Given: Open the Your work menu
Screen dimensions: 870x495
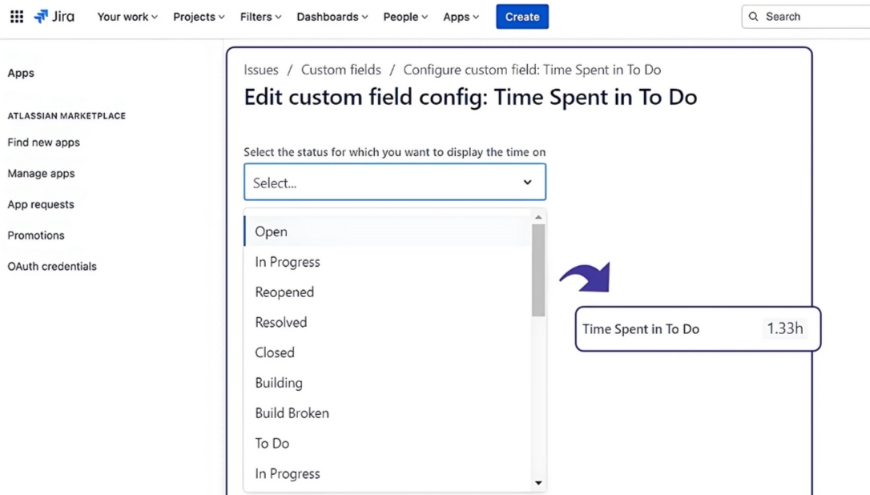Looking at the screenshot, I should click(127, 17).
